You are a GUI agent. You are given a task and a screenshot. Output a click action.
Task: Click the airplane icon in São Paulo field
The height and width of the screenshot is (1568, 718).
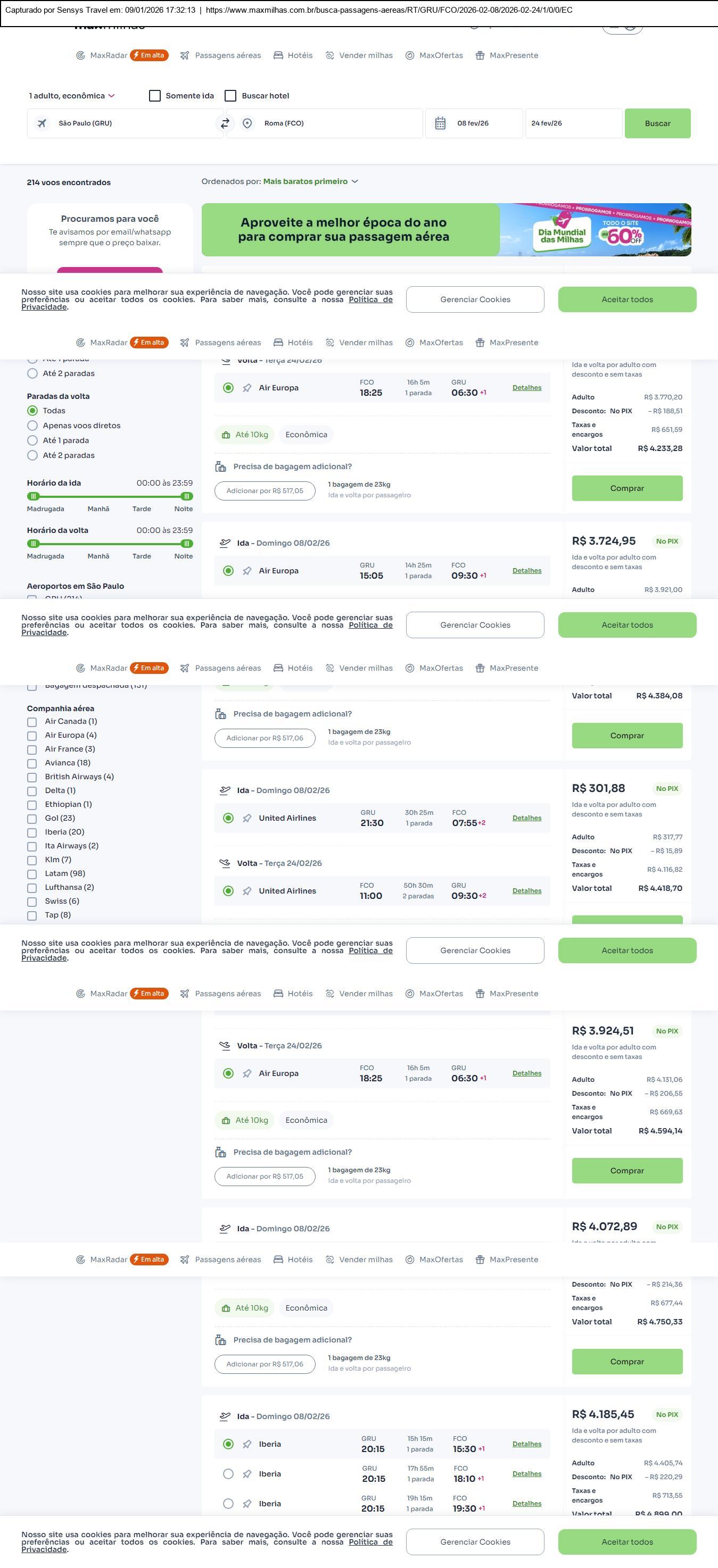tap(42, 123)
